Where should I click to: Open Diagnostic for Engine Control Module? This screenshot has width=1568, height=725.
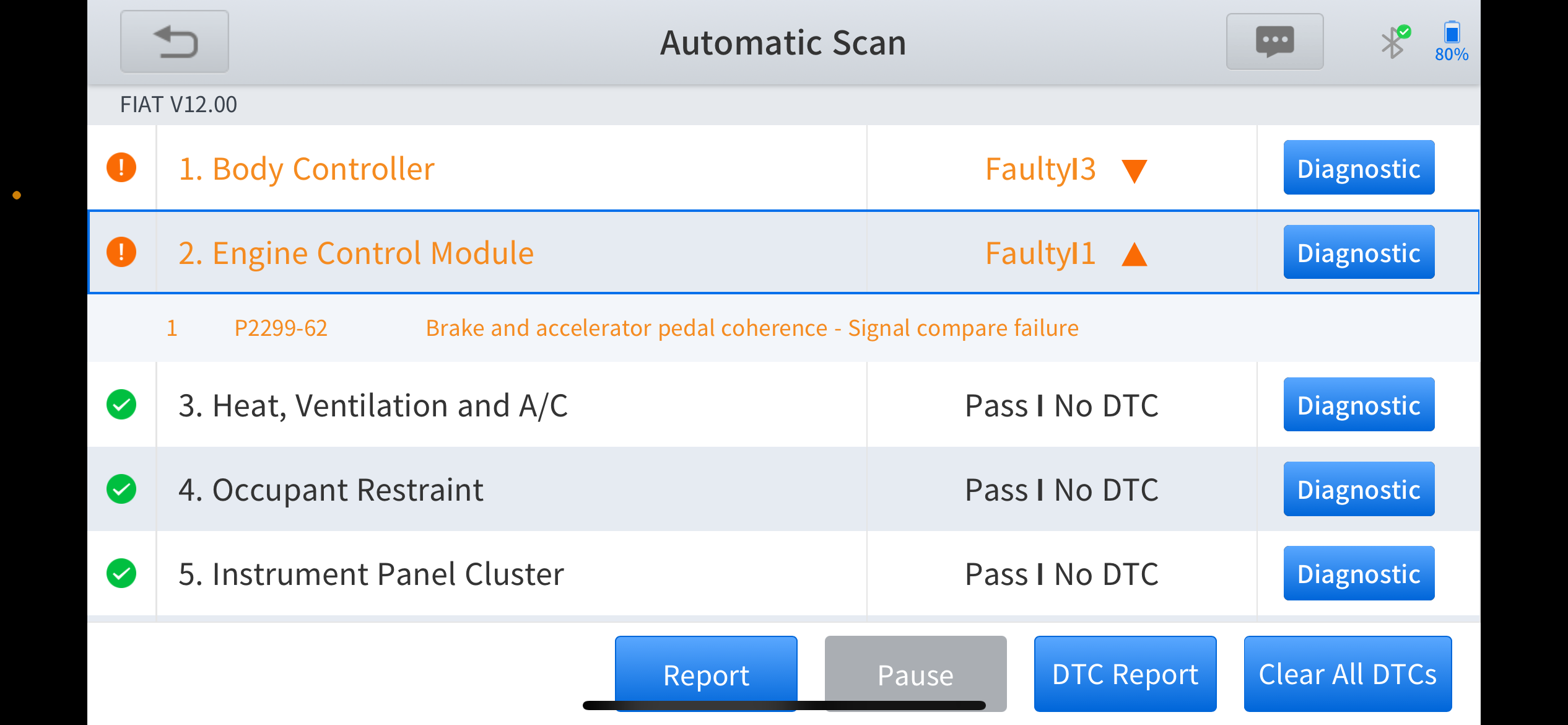pos(1359,252)
